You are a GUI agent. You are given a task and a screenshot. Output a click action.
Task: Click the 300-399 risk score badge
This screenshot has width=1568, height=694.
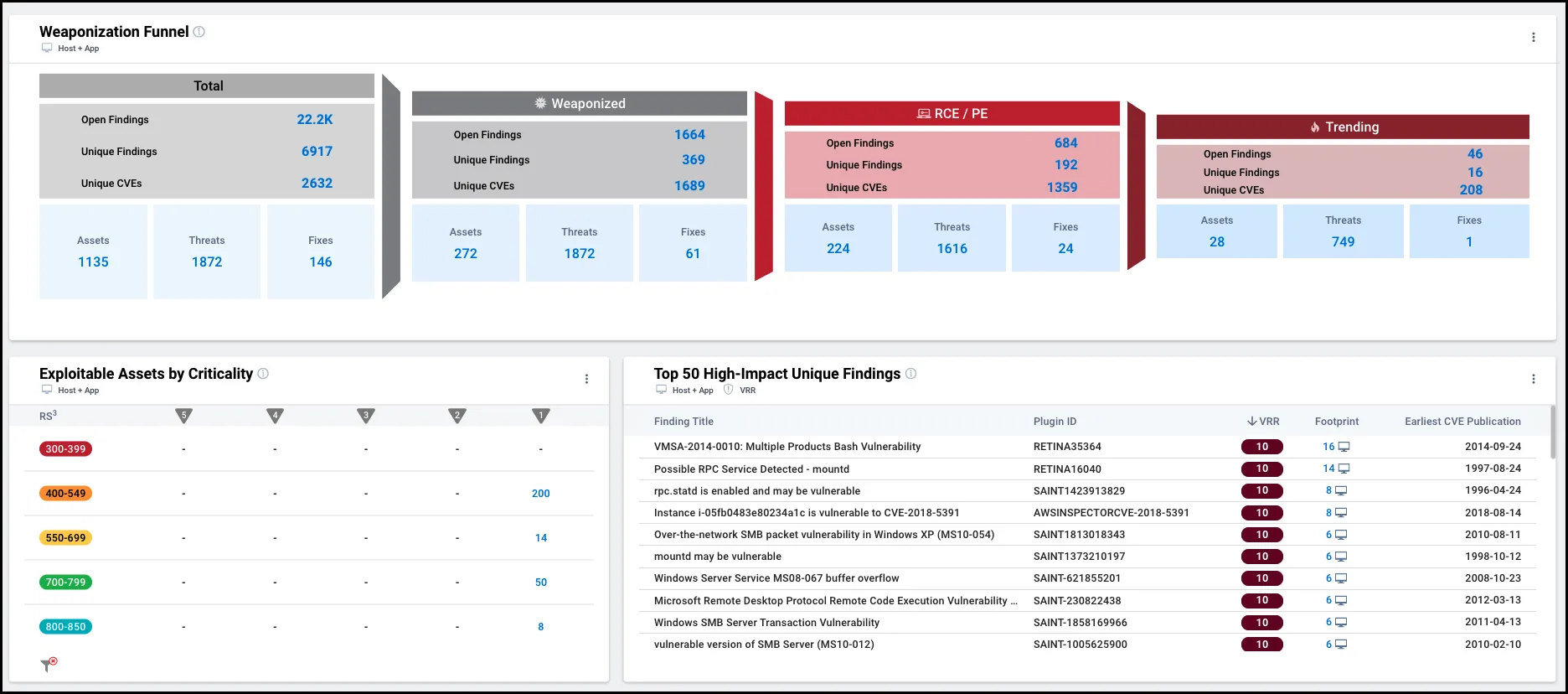click(66, 449)
